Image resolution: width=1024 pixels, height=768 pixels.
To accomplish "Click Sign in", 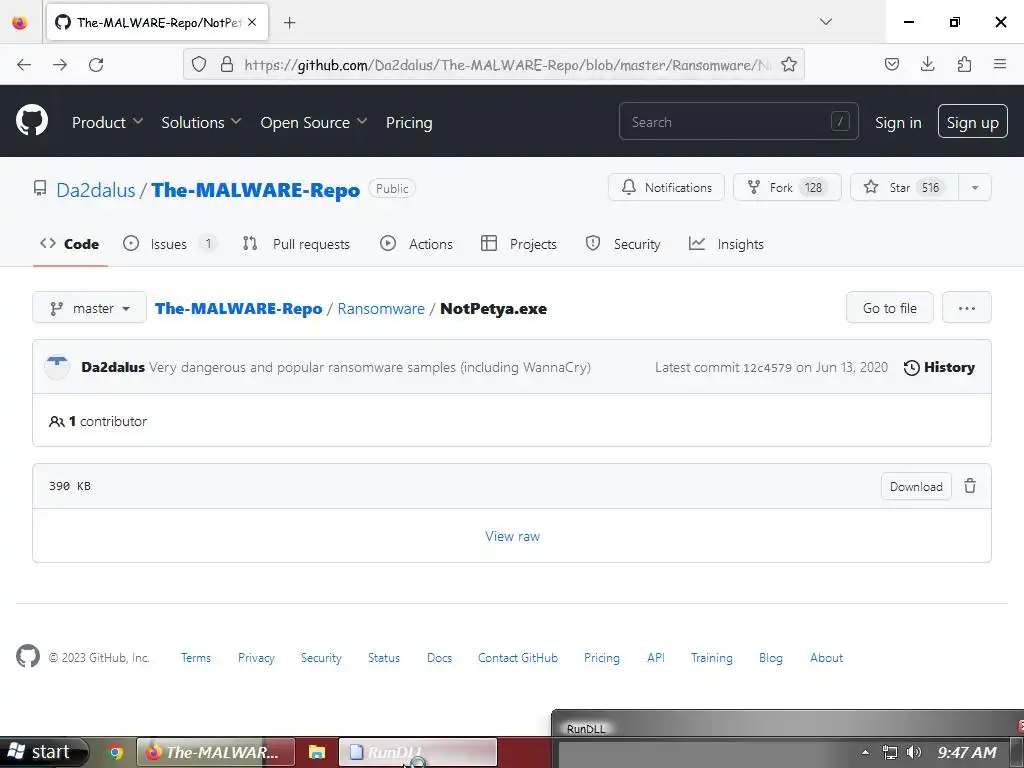I will tap(898, 122).
